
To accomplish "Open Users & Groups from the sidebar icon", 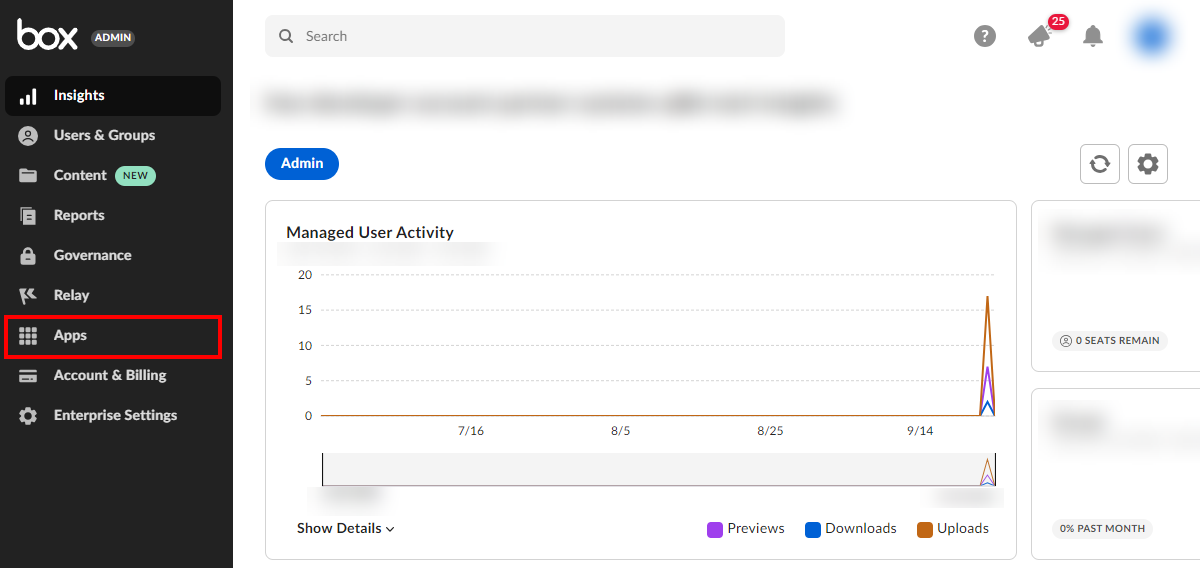I will 28,136.
